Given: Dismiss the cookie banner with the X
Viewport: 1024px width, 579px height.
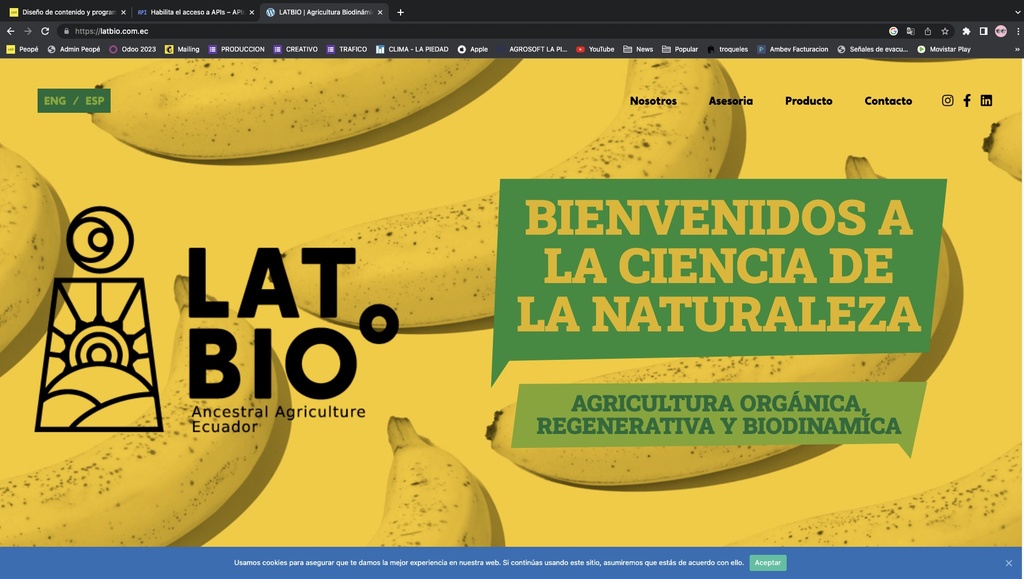Looking at the screenshot, I should click(x=1009, y=563).
